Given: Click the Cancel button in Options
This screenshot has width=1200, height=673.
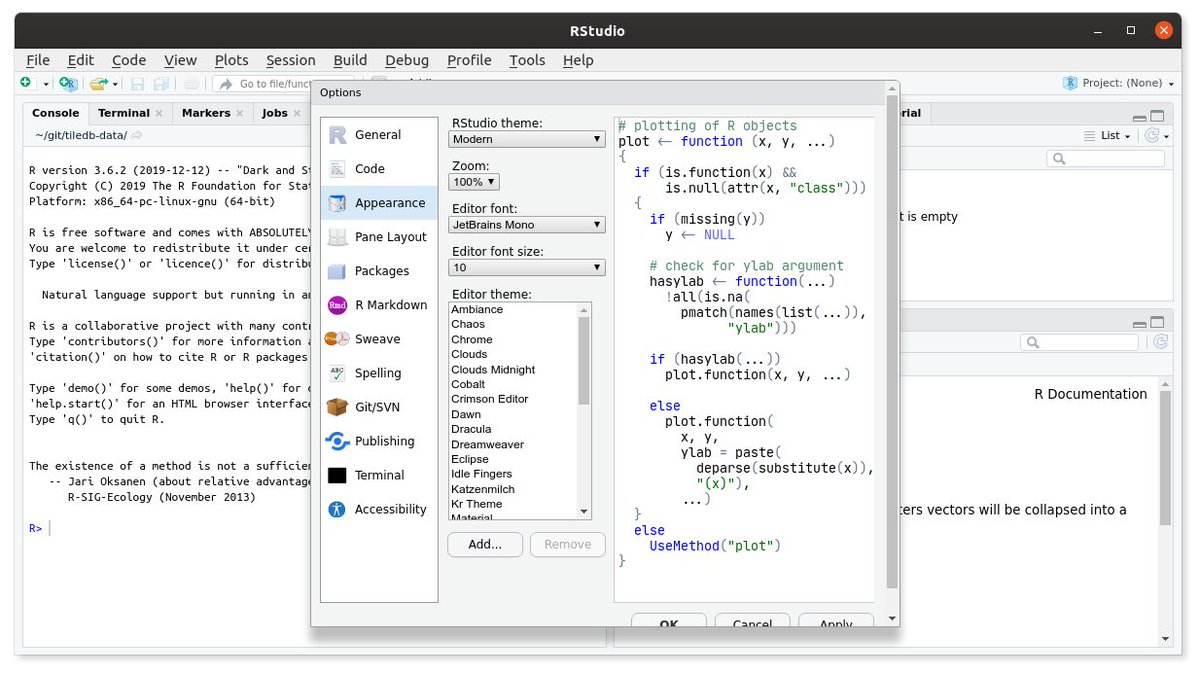Looking at the screenshot, I should pyautogui.click(x=752, y=621).
